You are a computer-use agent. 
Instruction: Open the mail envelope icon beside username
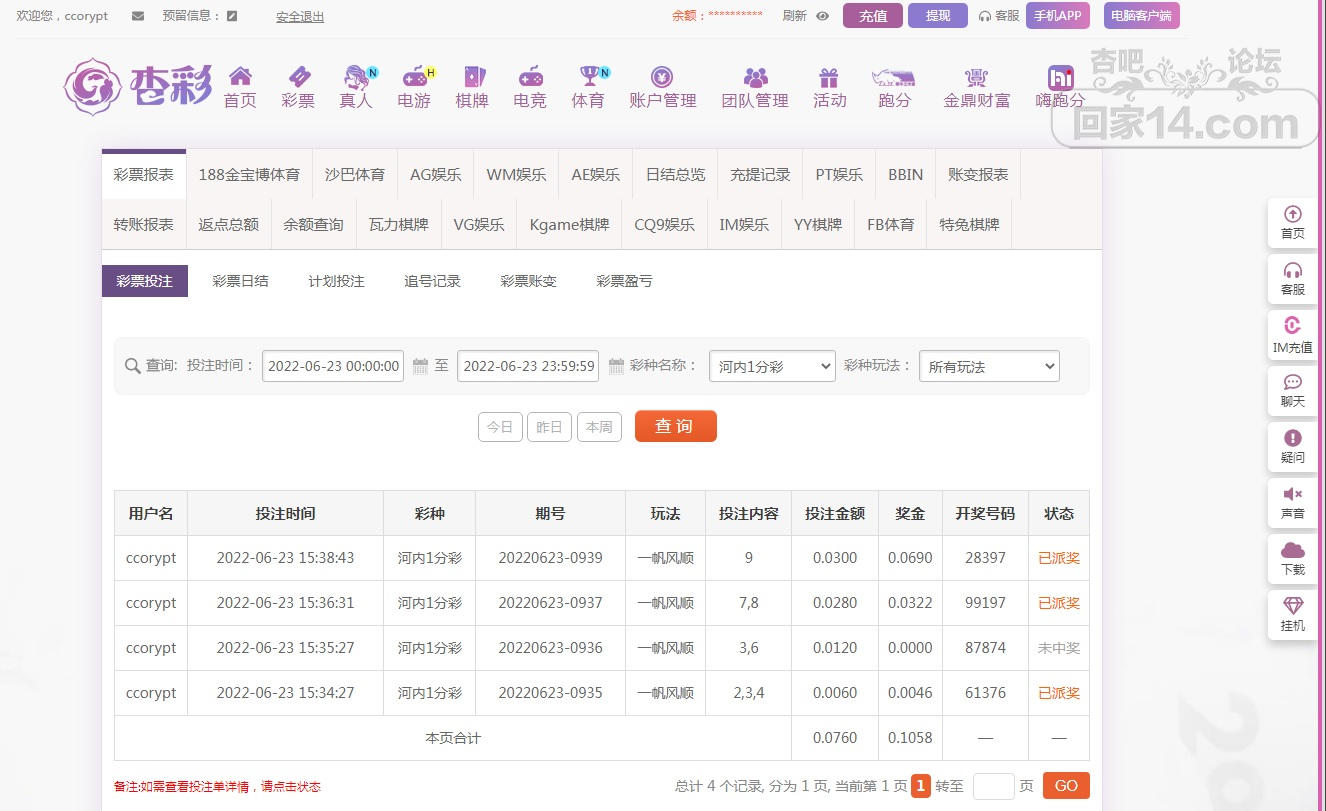coord(138,16)
